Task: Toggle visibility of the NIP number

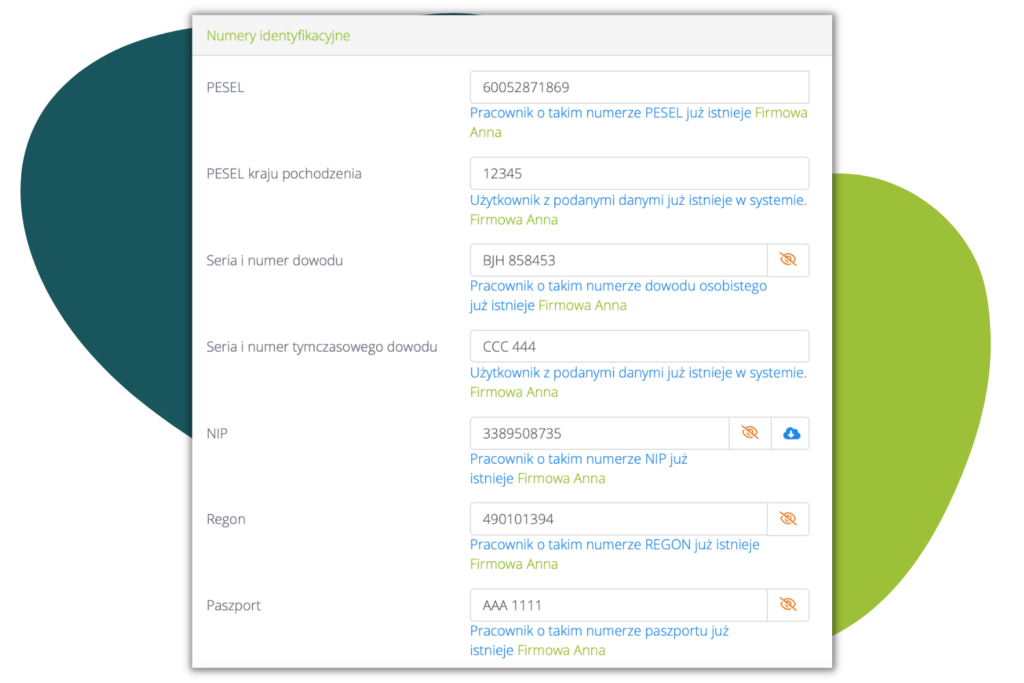Action: [750, 433]
